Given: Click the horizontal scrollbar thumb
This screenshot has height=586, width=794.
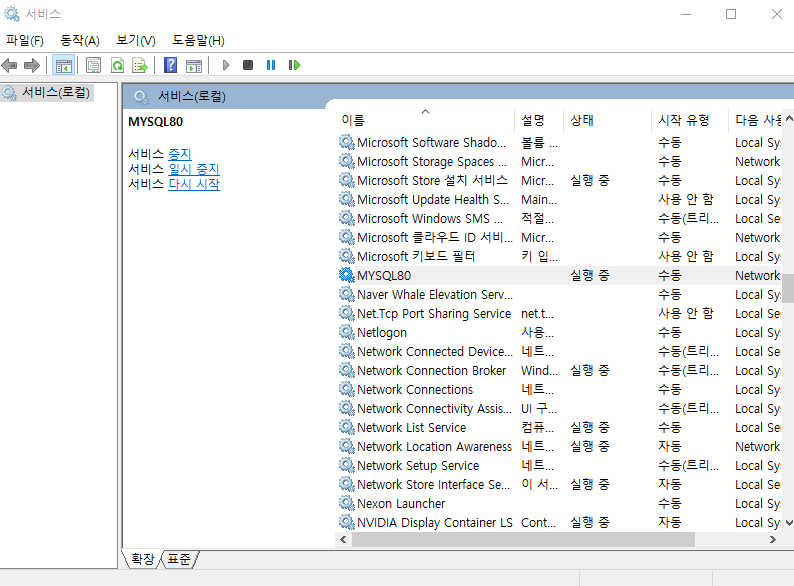Looking at the screenshot, I should [x=524, y=540].
